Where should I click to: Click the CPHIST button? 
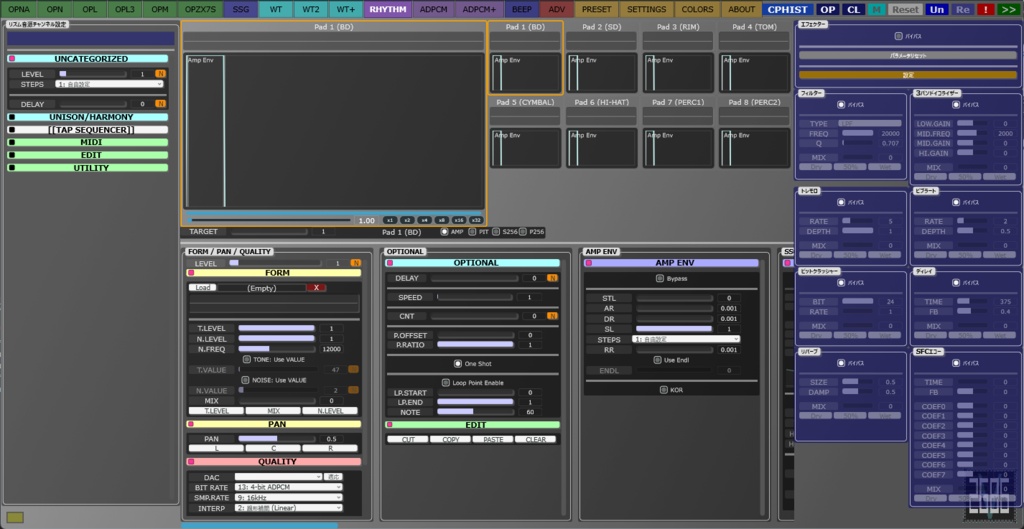point(788,9)
